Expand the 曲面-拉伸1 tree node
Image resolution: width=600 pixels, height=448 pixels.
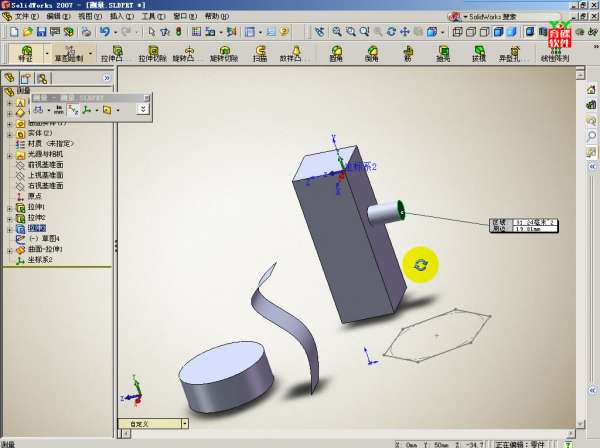coord(9,249)
